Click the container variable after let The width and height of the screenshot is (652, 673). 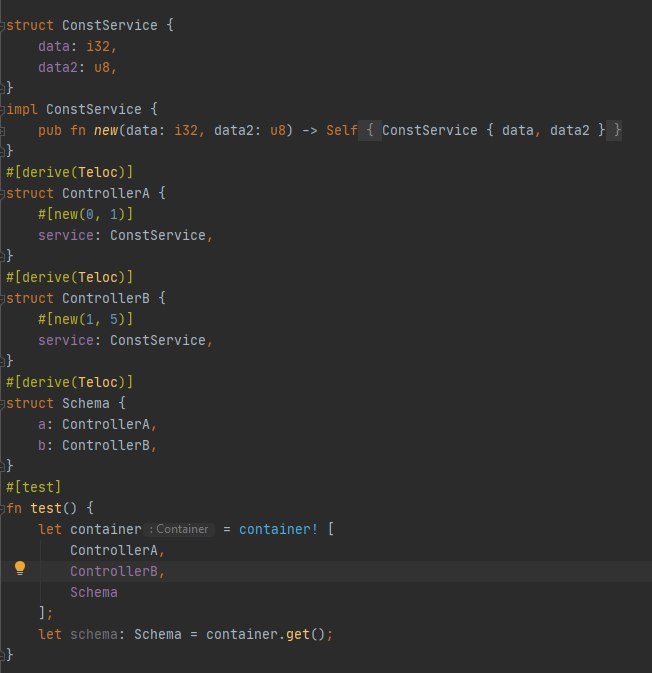pos(106,529)
